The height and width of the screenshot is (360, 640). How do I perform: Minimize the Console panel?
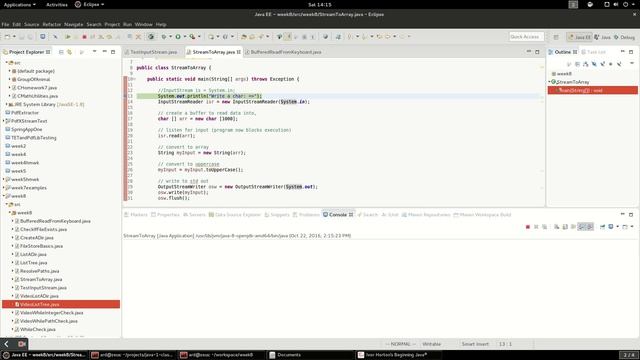pos(622,214)
